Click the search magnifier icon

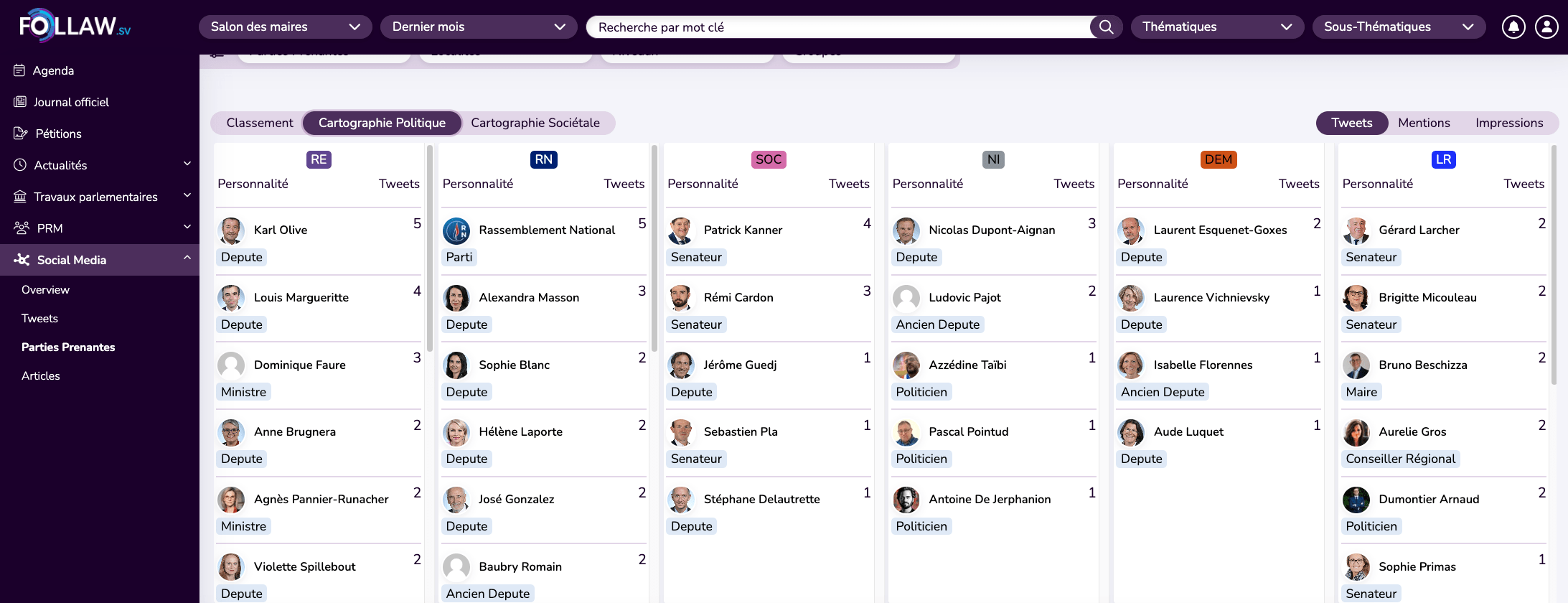[x=1106, y=27]
